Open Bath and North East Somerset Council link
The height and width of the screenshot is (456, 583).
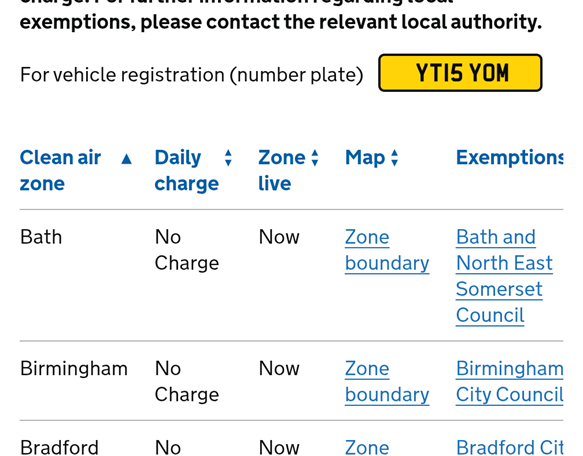(x=504, y=276)
